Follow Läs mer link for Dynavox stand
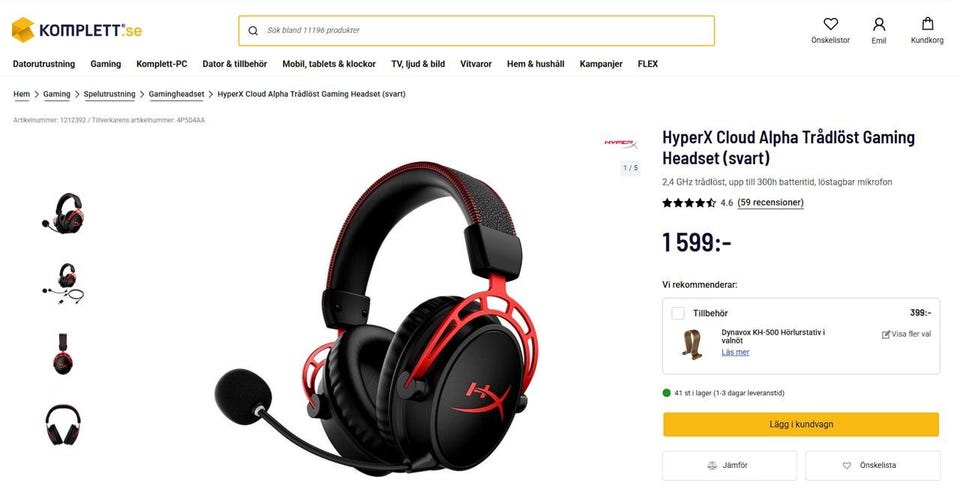 735,352
